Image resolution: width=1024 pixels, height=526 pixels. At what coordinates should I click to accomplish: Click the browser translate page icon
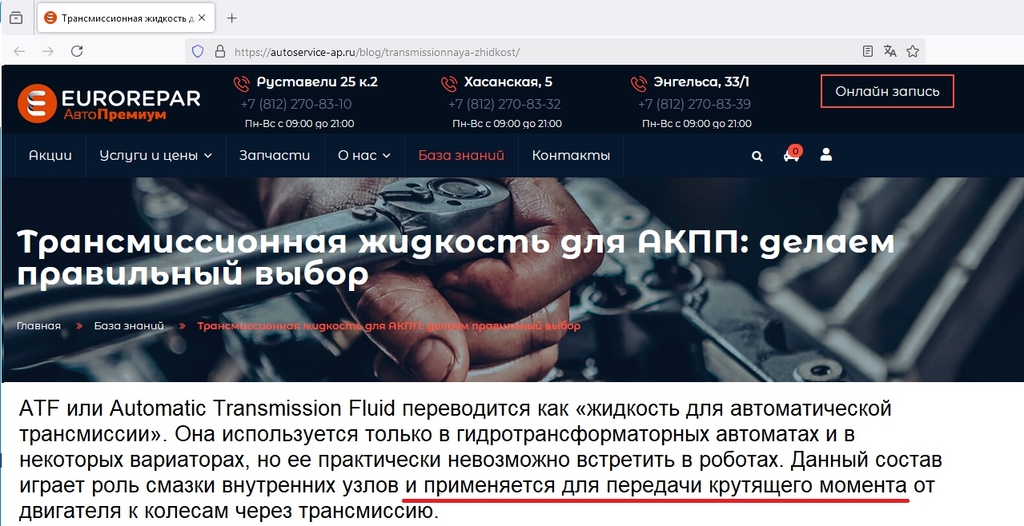click(x=889, y=51)
